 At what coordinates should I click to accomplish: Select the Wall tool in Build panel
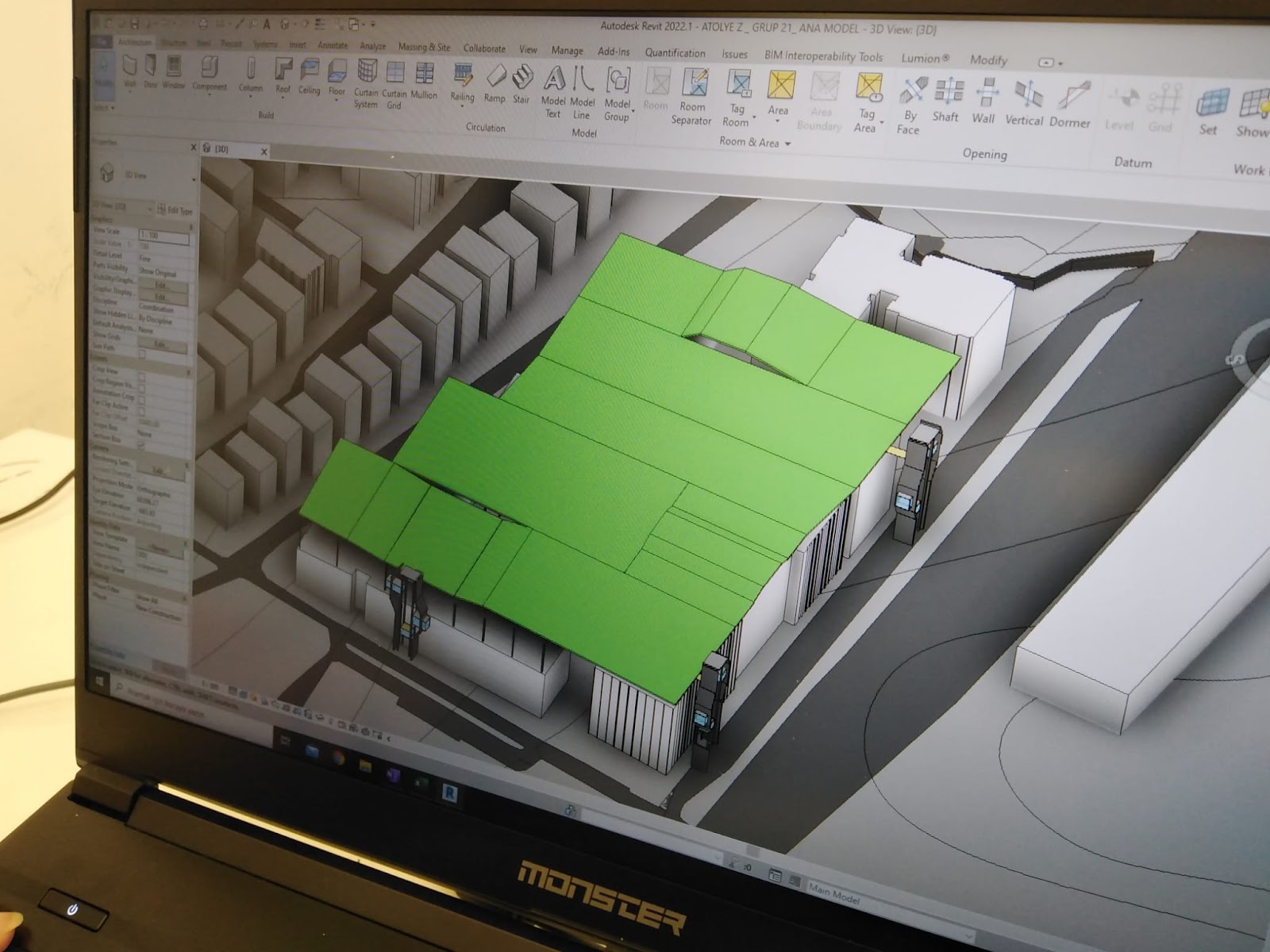[129, 71]
